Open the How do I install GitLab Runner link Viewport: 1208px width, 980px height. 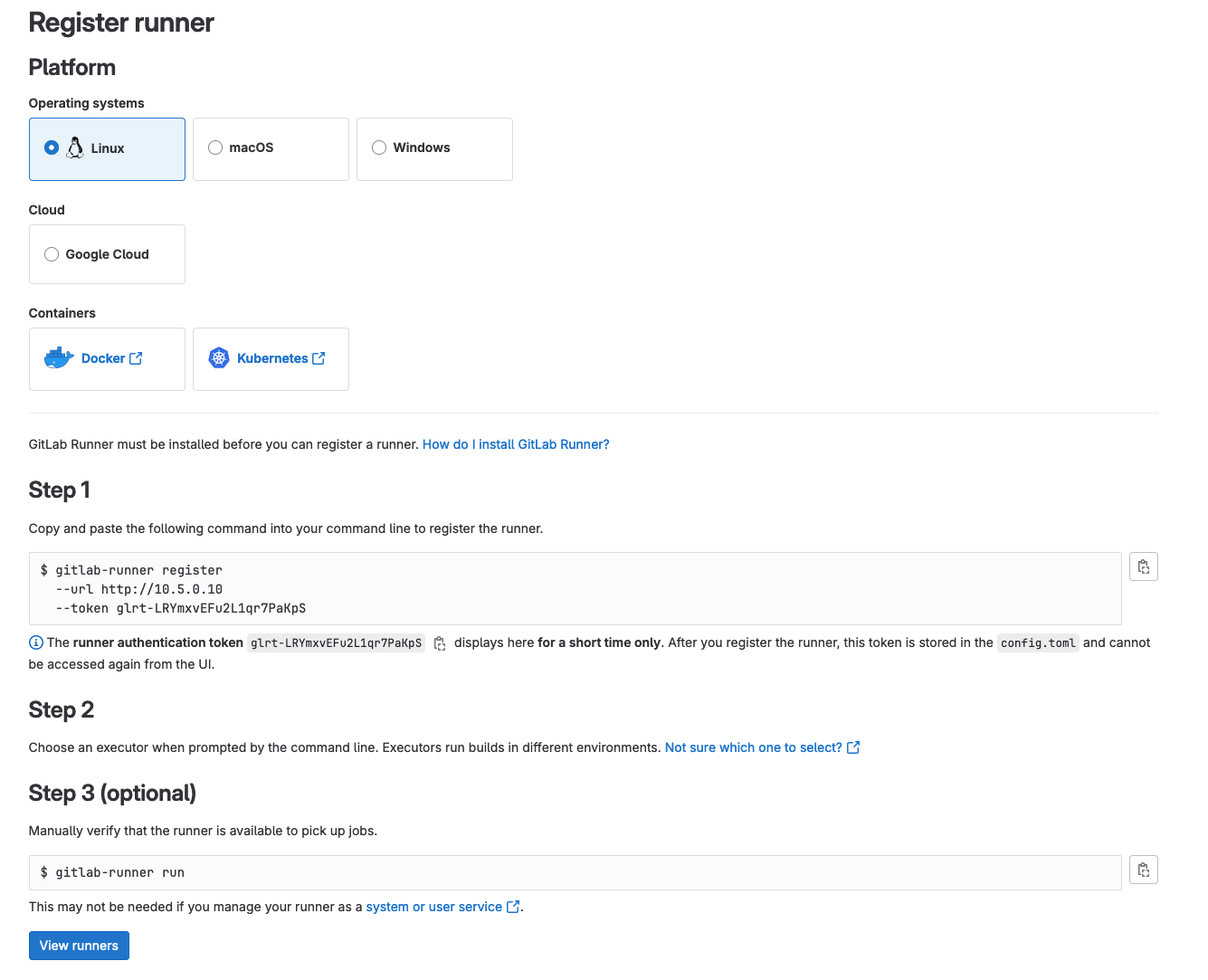coord(515,443)
